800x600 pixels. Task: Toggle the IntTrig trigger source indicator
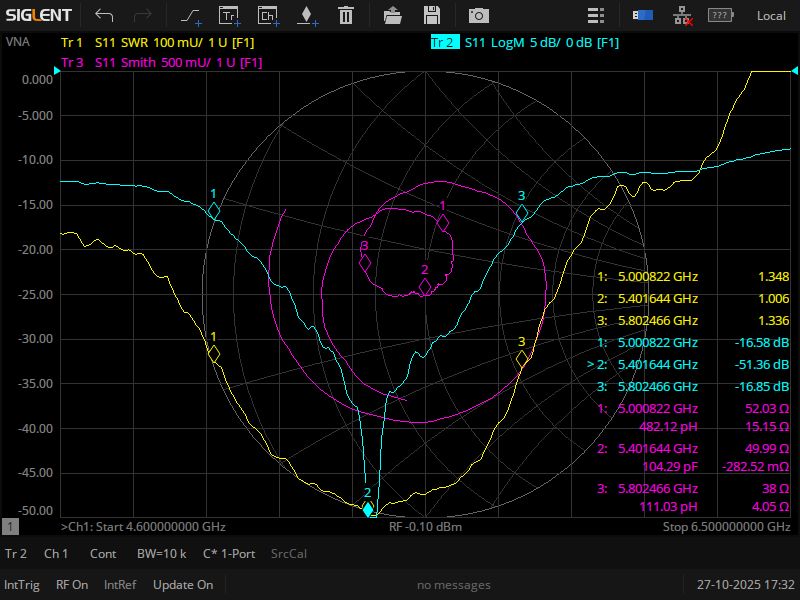point(22,585)
